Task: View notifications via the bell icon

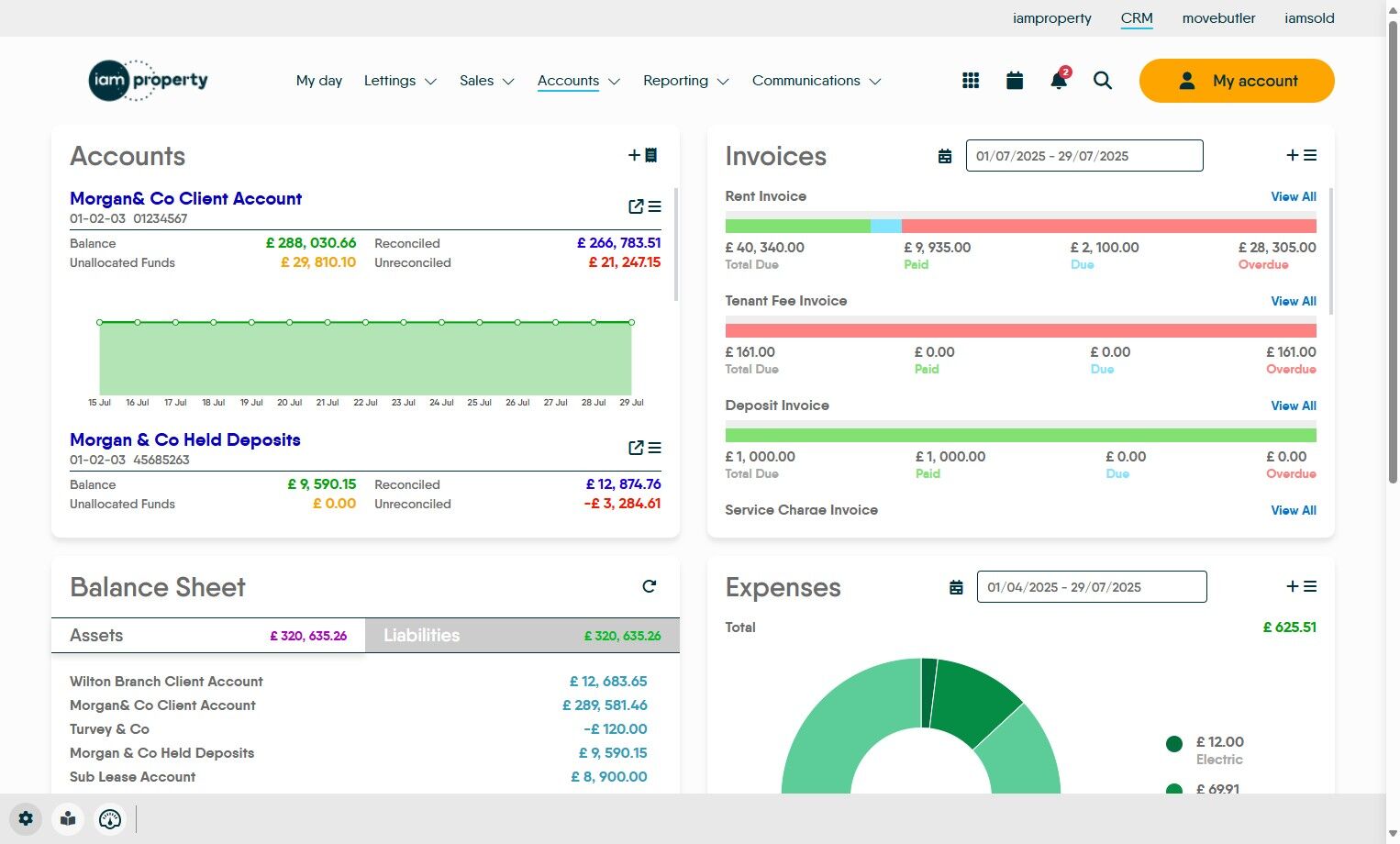Action: tap(1057, 81)
